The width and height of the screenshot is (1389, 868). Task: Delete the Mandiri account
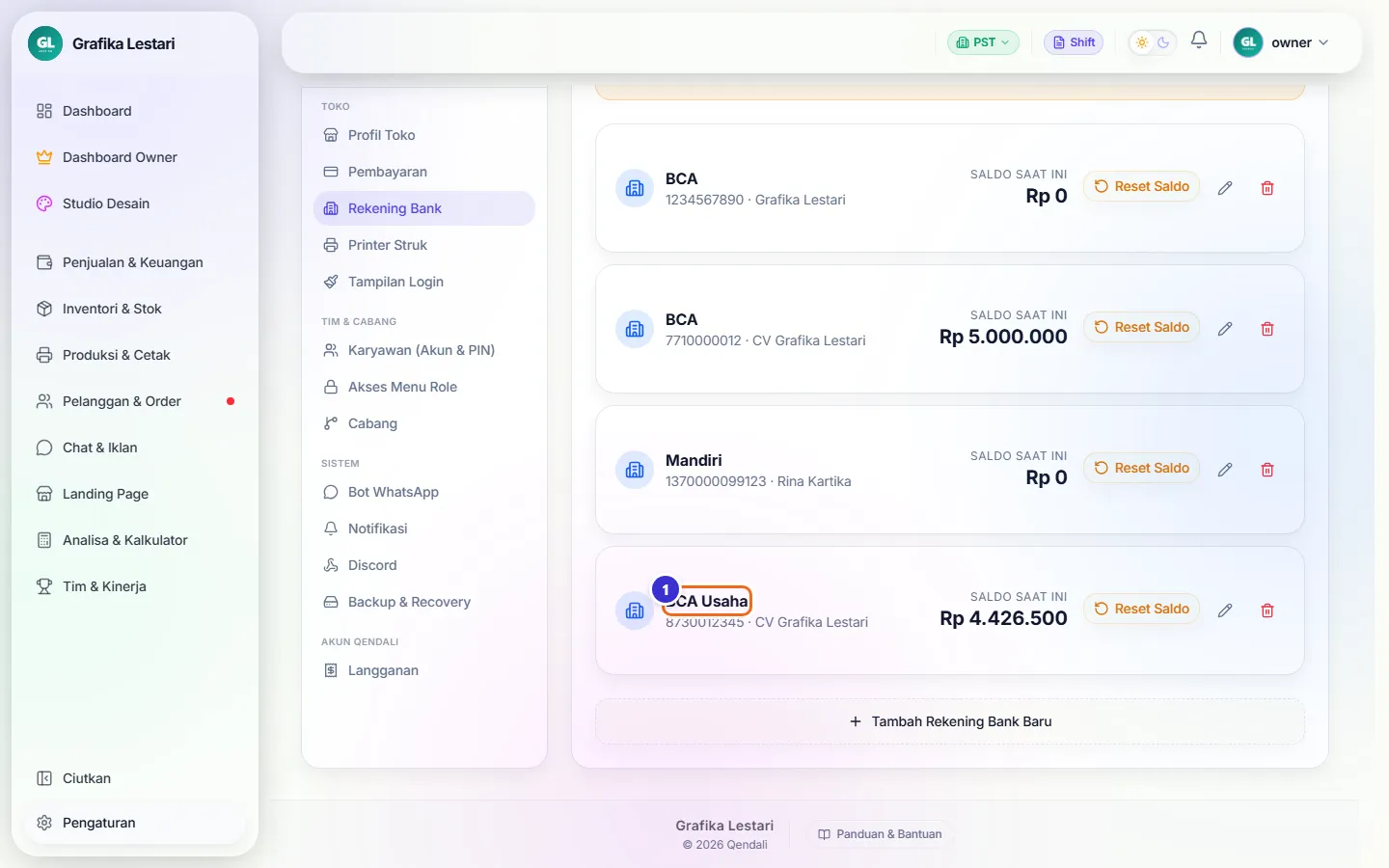pos(1267,470)
